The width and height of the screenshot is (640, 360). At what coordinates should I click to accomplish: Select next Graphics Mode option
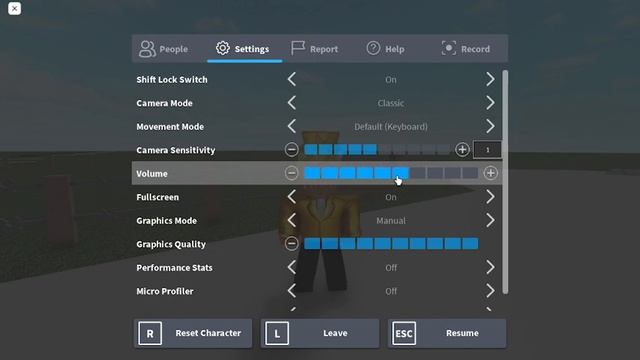click(x=490, y=220)
